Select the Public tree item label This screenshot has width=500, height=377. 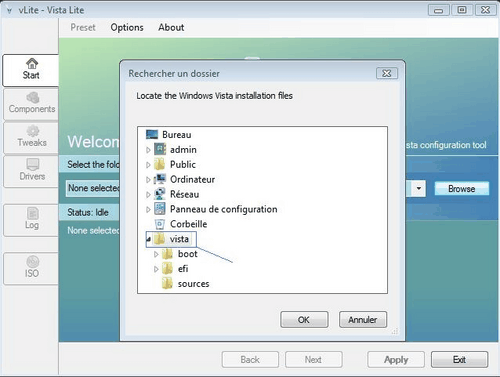(183, 164)
